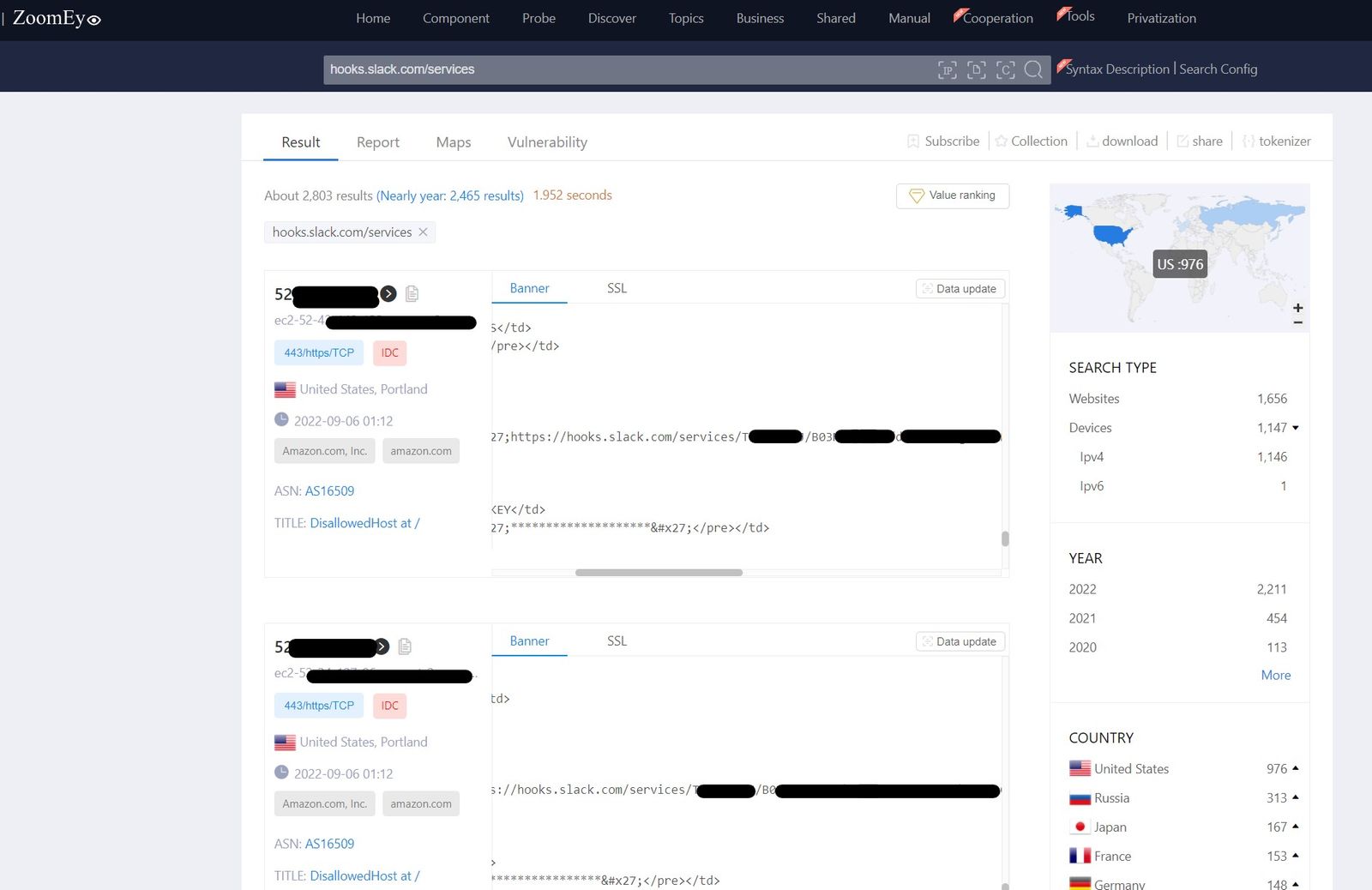Select the Banner tab of second result
1372x890 pixels.
click(x=529, y=641)
